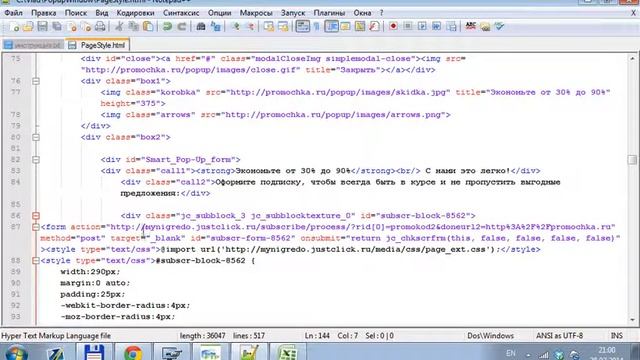This screenshot has height=360, width=640.
Task: Open Chrome from the taskbar
Action: click(133, 353)
